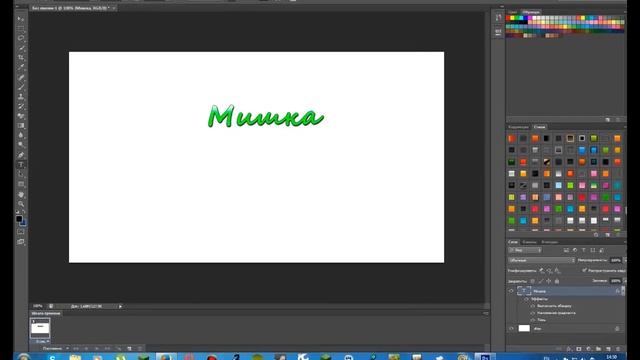
Task: Change screen mode from toolbar bottom
Action: pos(21,242)
